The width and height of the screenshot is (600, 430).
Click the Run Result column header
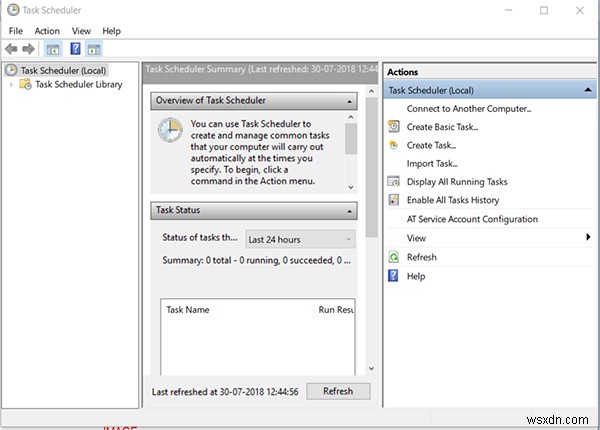336,309
